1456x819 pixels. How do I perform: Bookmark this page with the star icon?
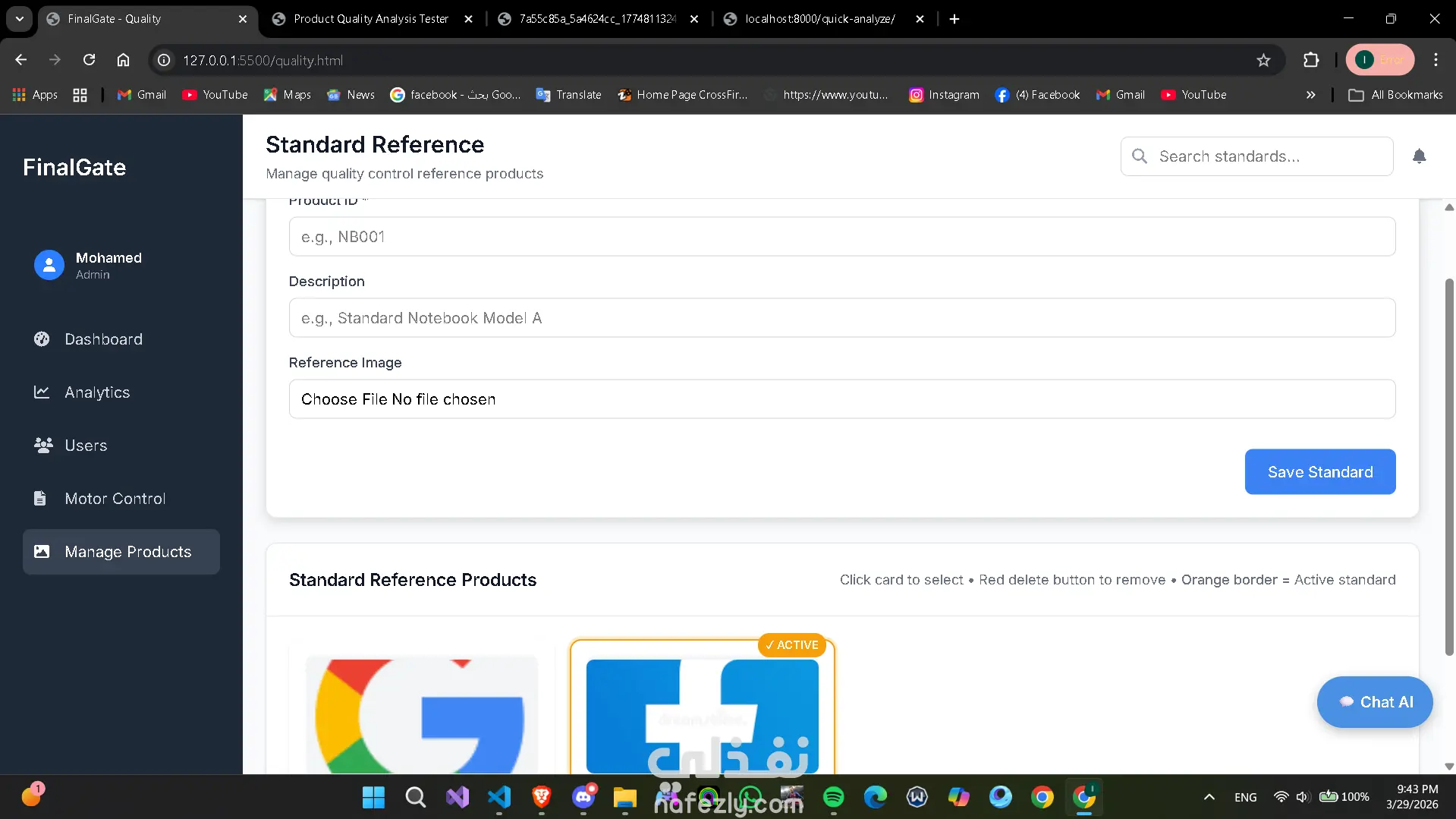pyautogui.click(x=1263, y=60)
